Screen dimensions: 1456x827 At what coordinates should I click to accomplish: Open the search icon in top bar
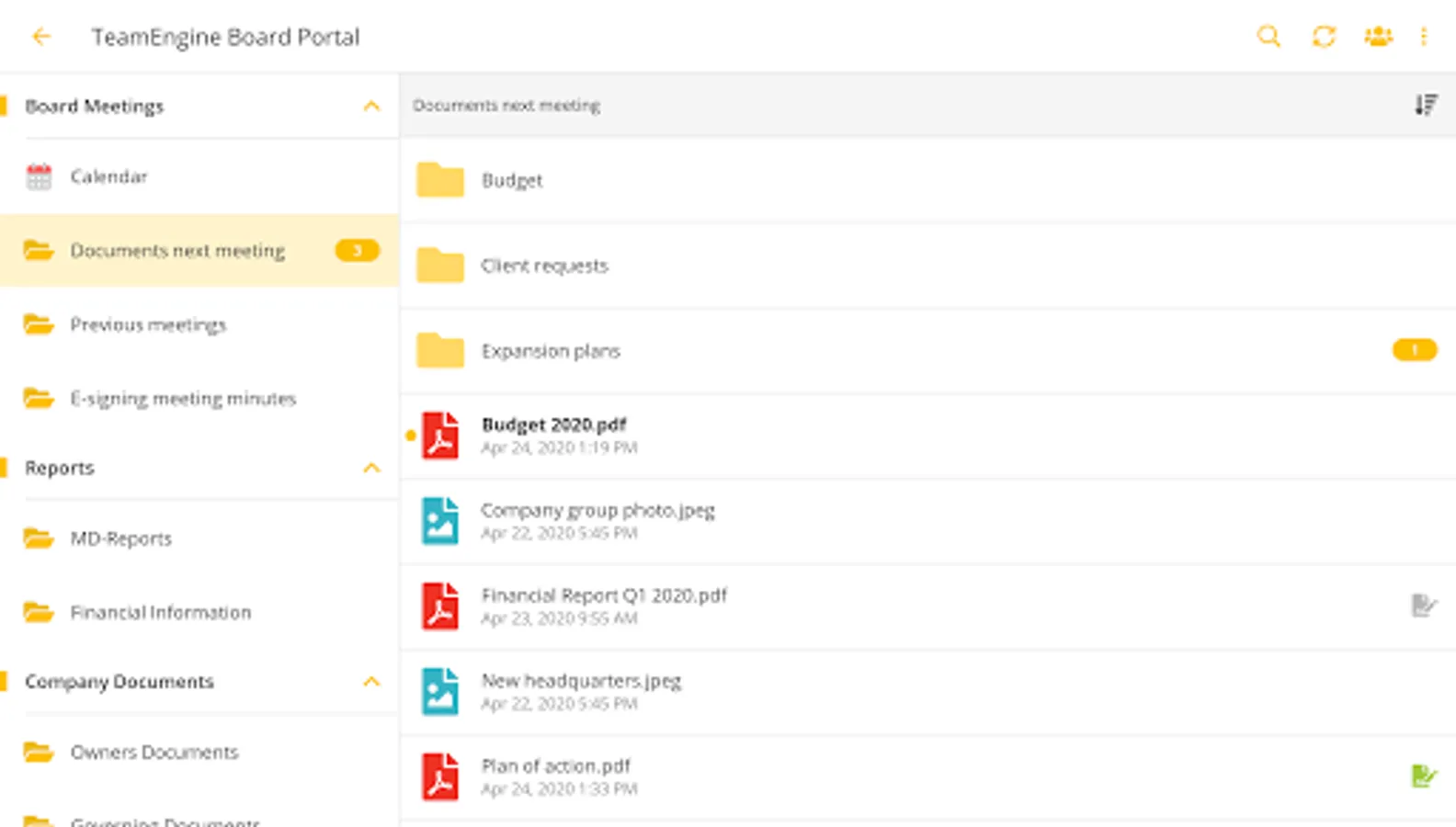point(1268,37)
